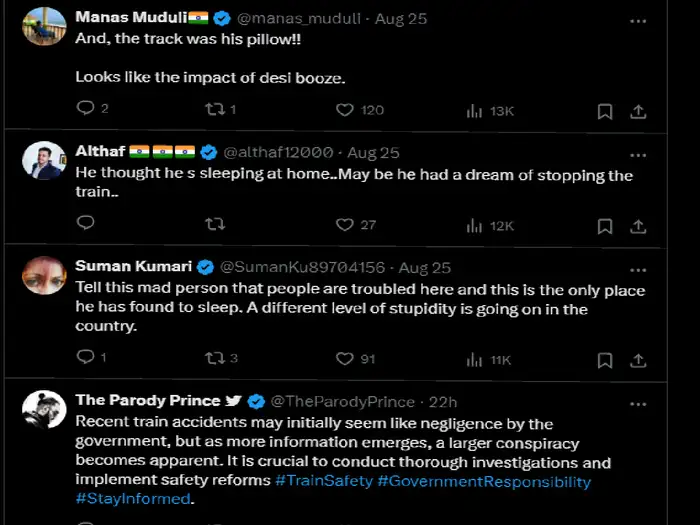This screenshot has width=700, height=525.
Task: Click Suman Kumari's profile picture
Action: [44, 275]
